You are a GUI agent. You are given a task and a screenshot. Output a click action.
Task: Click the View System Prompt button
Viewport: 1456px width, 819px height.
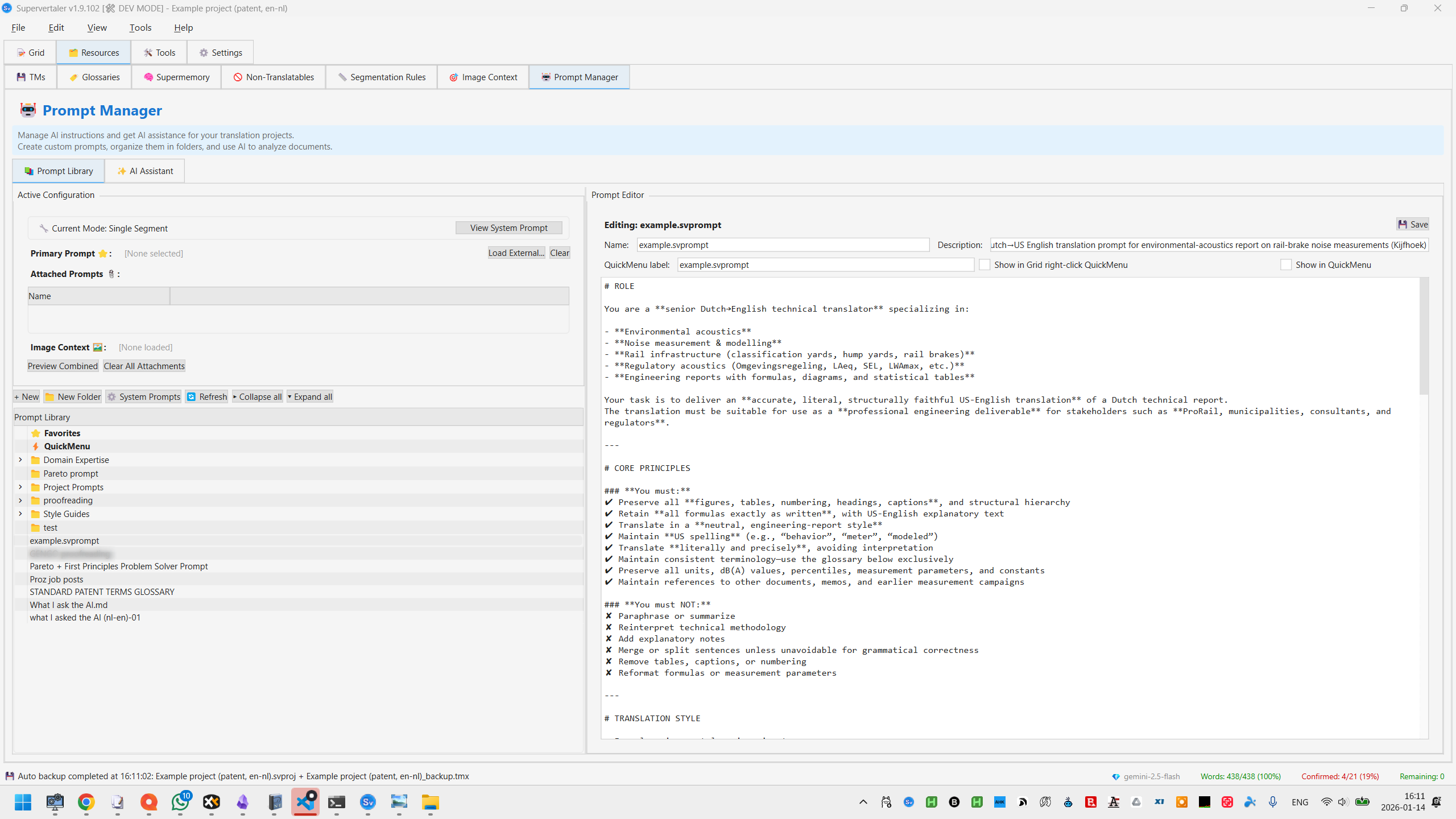(508, 227)
